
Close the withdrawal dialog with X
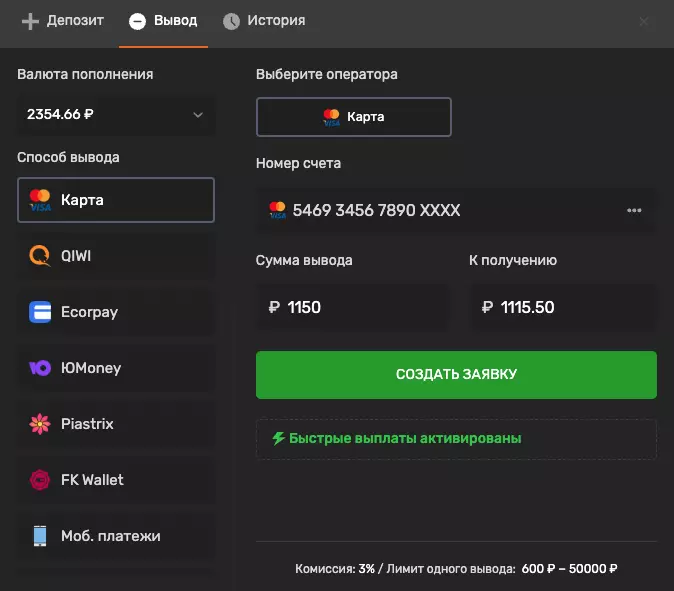point(644,21)
